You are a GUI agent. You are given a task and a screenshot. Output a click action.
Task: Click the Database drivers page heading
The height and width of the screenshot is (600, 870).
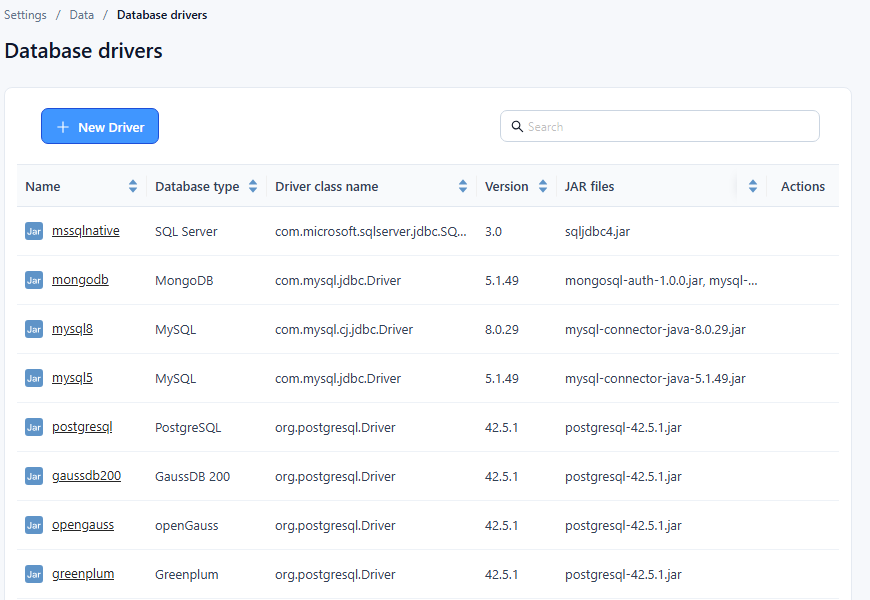pos(83,51)
